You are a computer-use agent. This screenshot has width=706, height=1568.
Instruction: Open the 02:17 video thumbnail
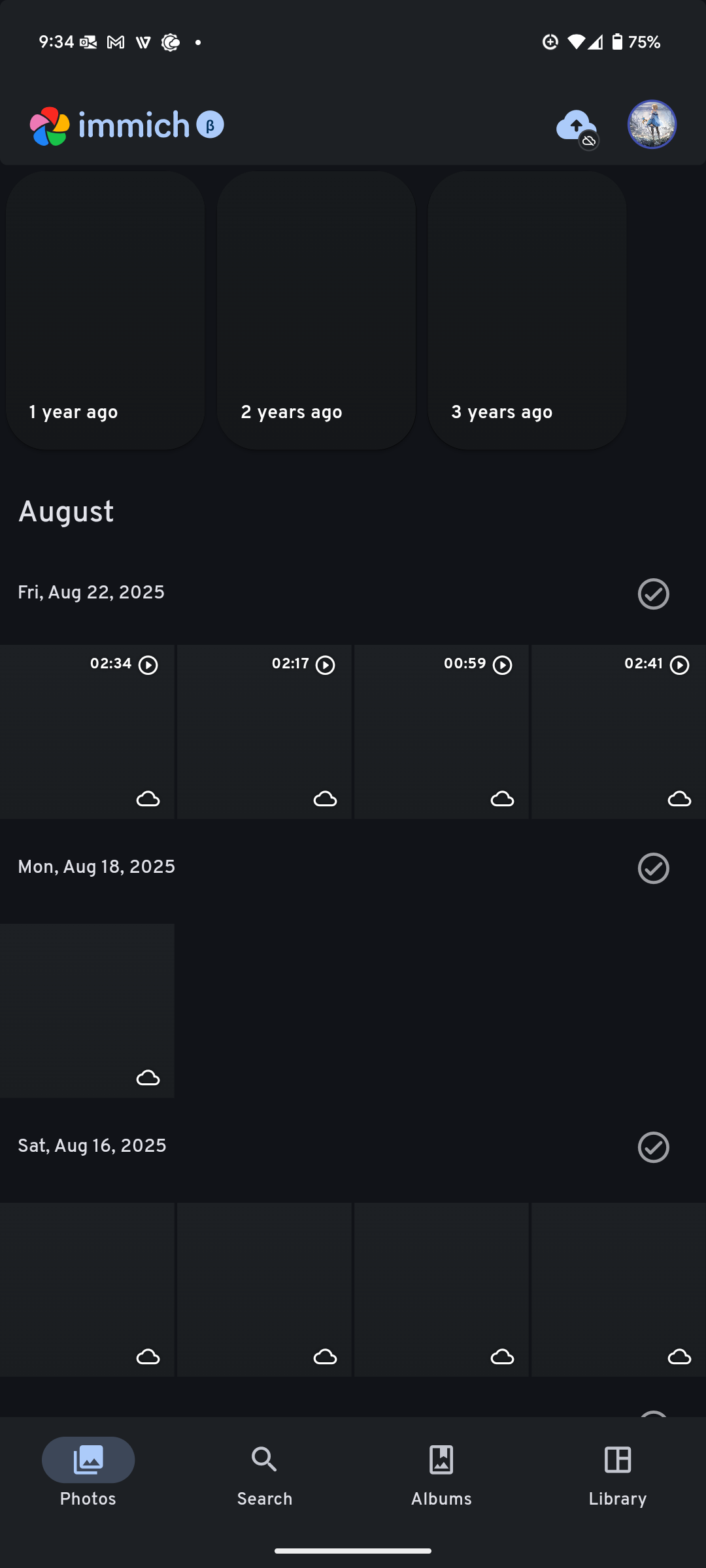point(264,732)
